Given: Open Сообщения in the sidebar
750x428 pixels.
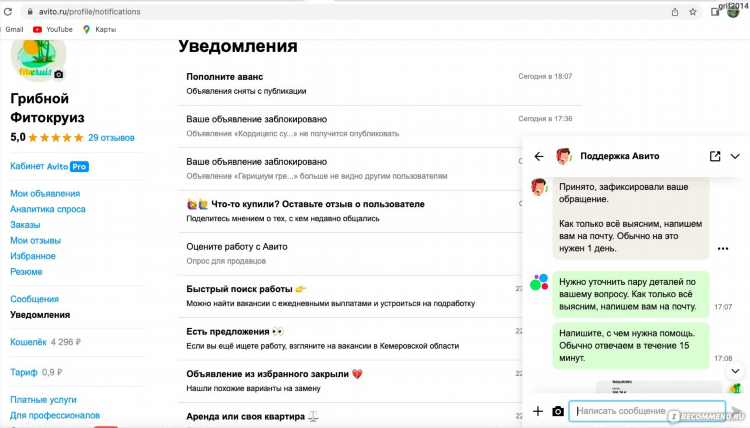Looking at the screenshot, I should [34, 299].
